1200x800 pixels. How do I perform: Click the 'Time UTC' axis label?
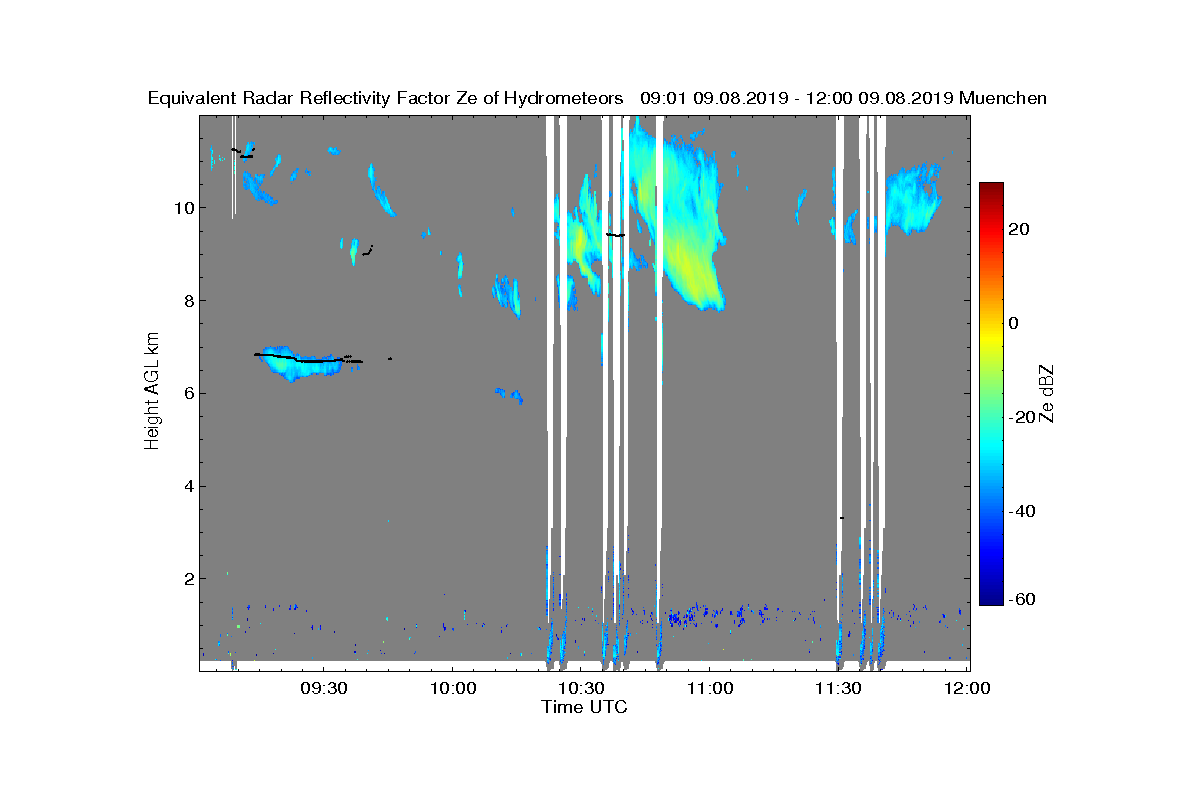tap(584, 707)
